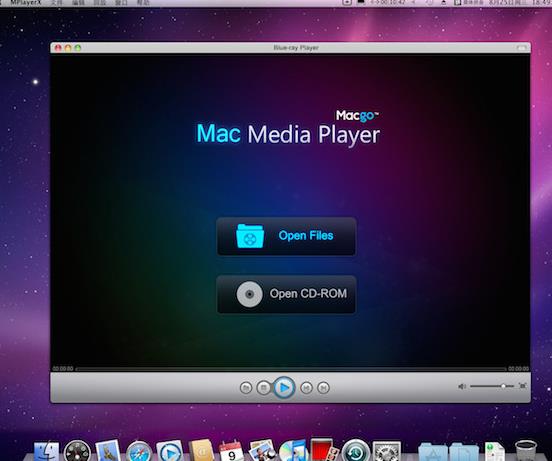Open the MPlayerX menu in the menu bar
This screenshot has height=461, width=552.
pyautogui.click(x=25, y=2)
